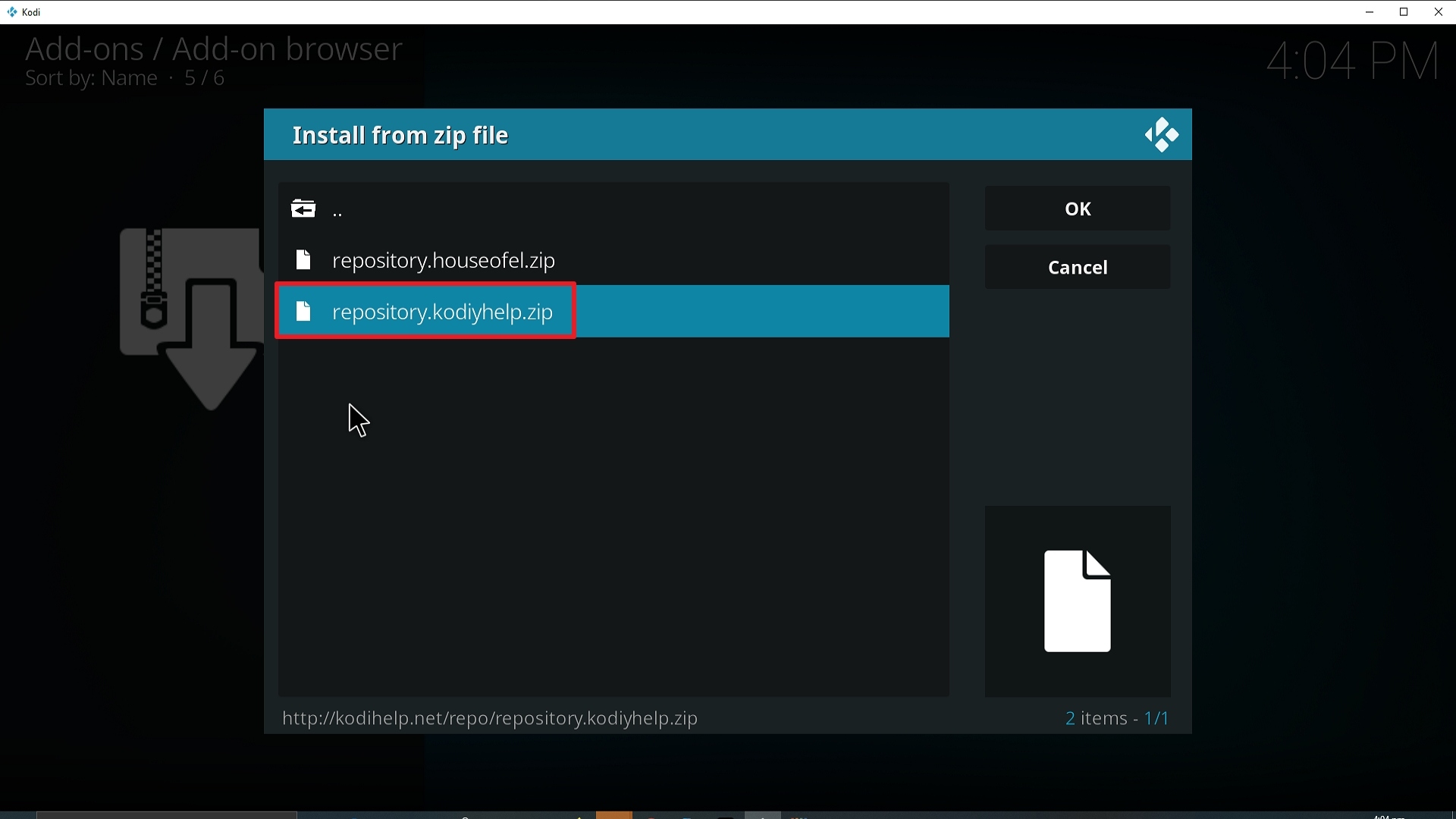Viewport: 1456px width, 819px height.
Task: Click the Cancel button
Action: click(1078, 268)
